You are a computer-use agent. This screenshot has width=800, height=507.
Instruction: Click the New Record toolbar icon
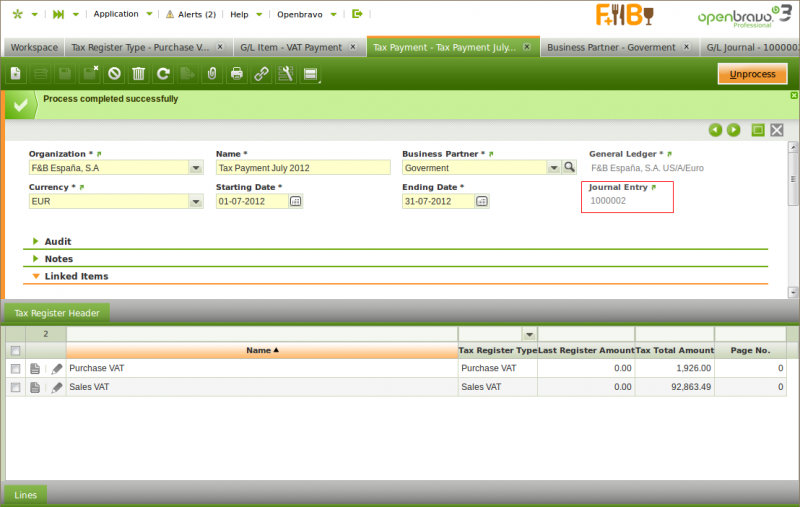point(16,74)
